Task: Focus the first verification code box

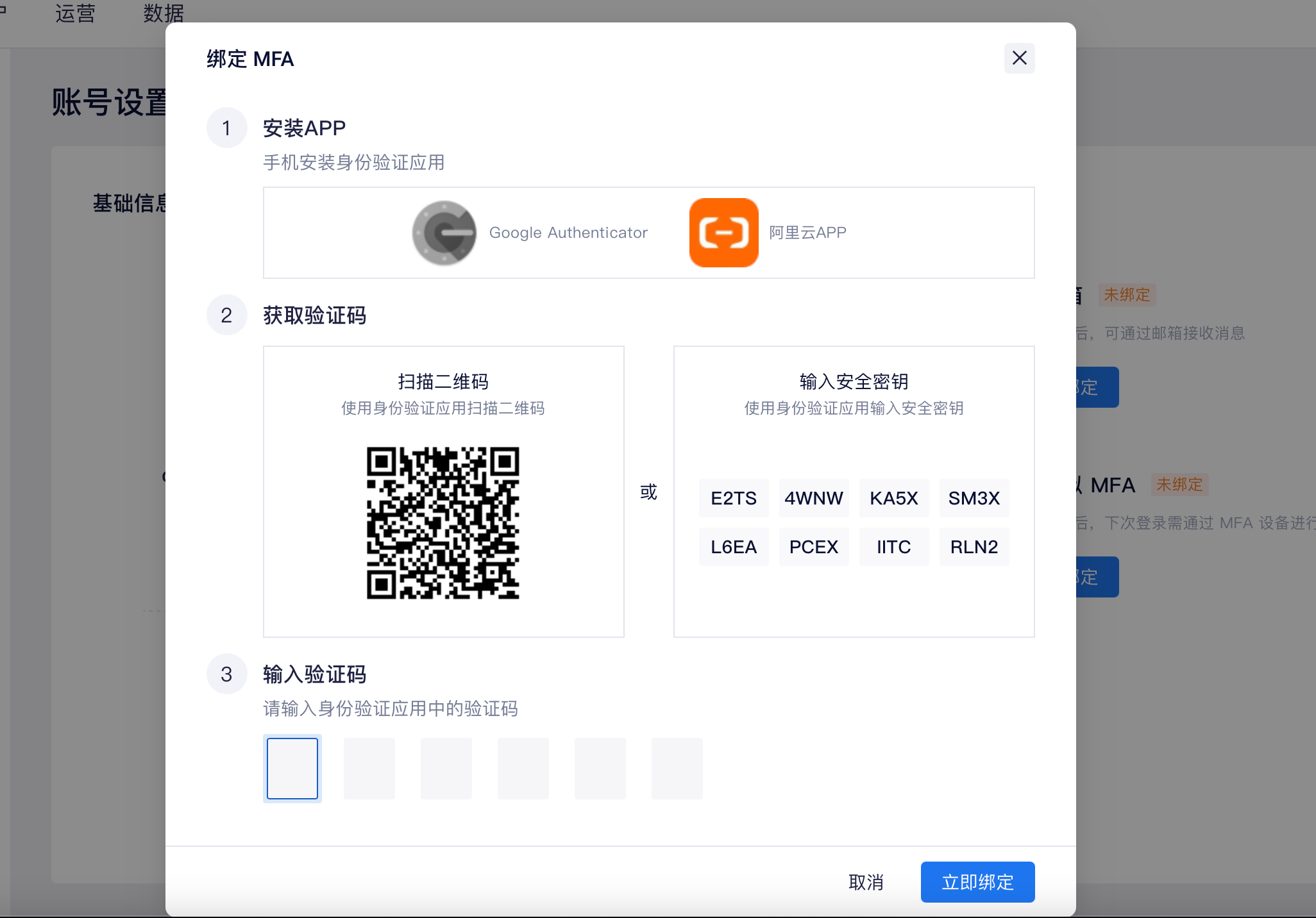Action: click(292, 768)
